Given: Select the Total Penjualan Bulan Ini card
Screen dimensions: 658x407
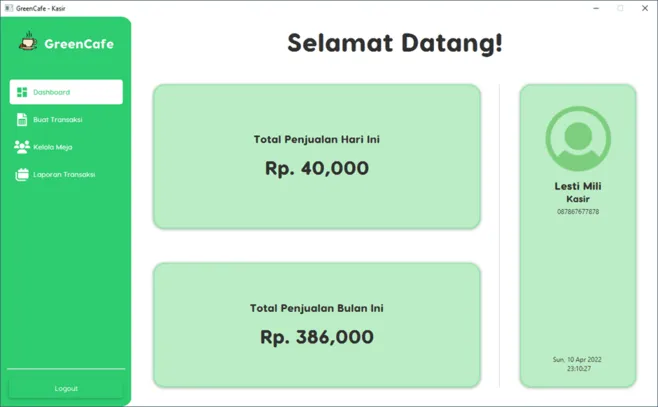Looking at the screenshot, I should point(317,325).
